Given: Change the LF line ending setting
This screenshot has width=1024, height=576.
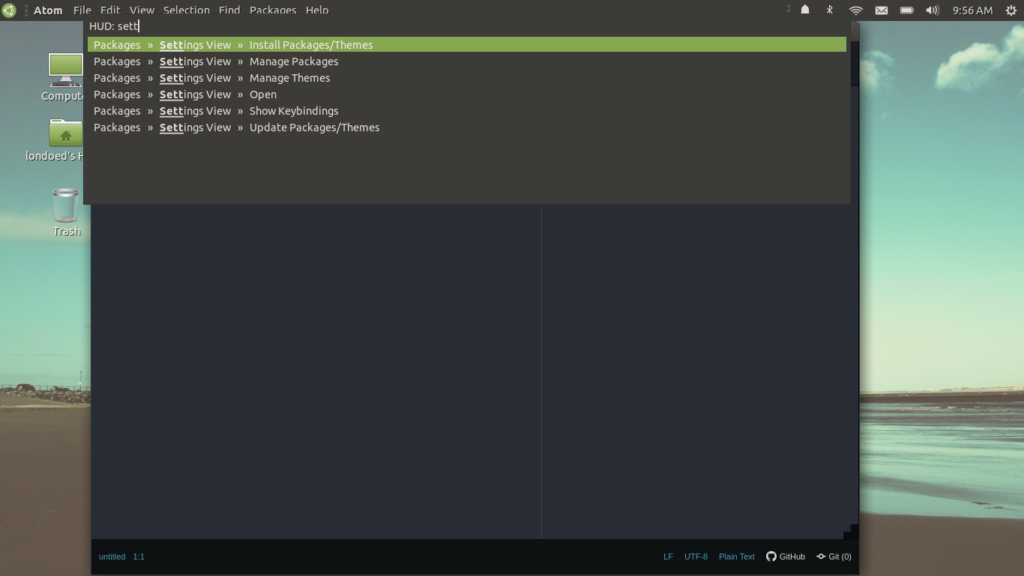Looking at the screenshot, I should pos(668,556).
